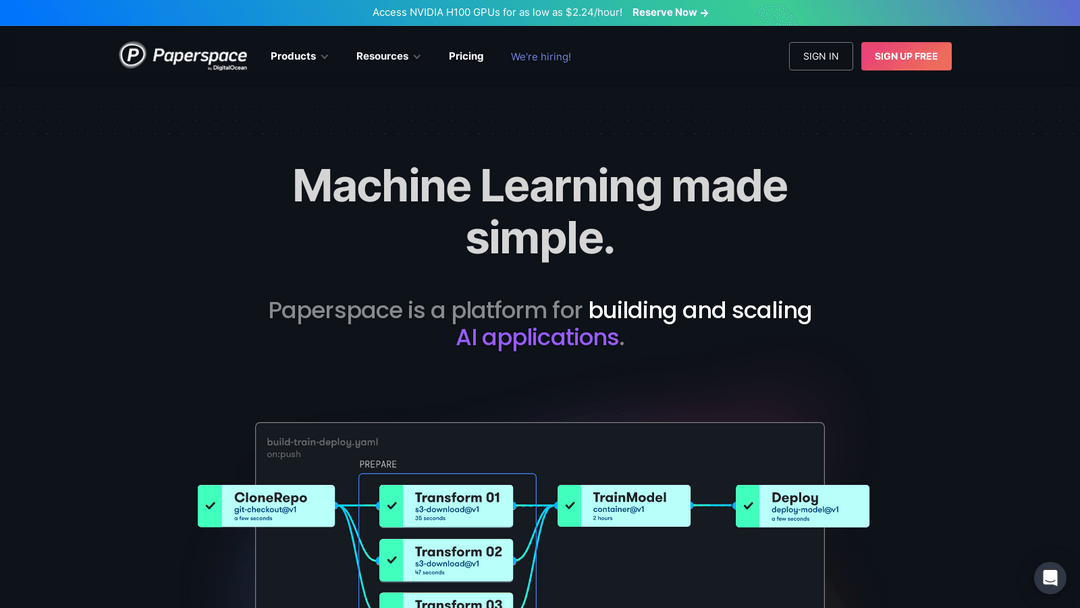Image resolution: width=1080 pixels, height=608 pixels.
Task: Click the AI applications purple text
Action: [537, 337]
